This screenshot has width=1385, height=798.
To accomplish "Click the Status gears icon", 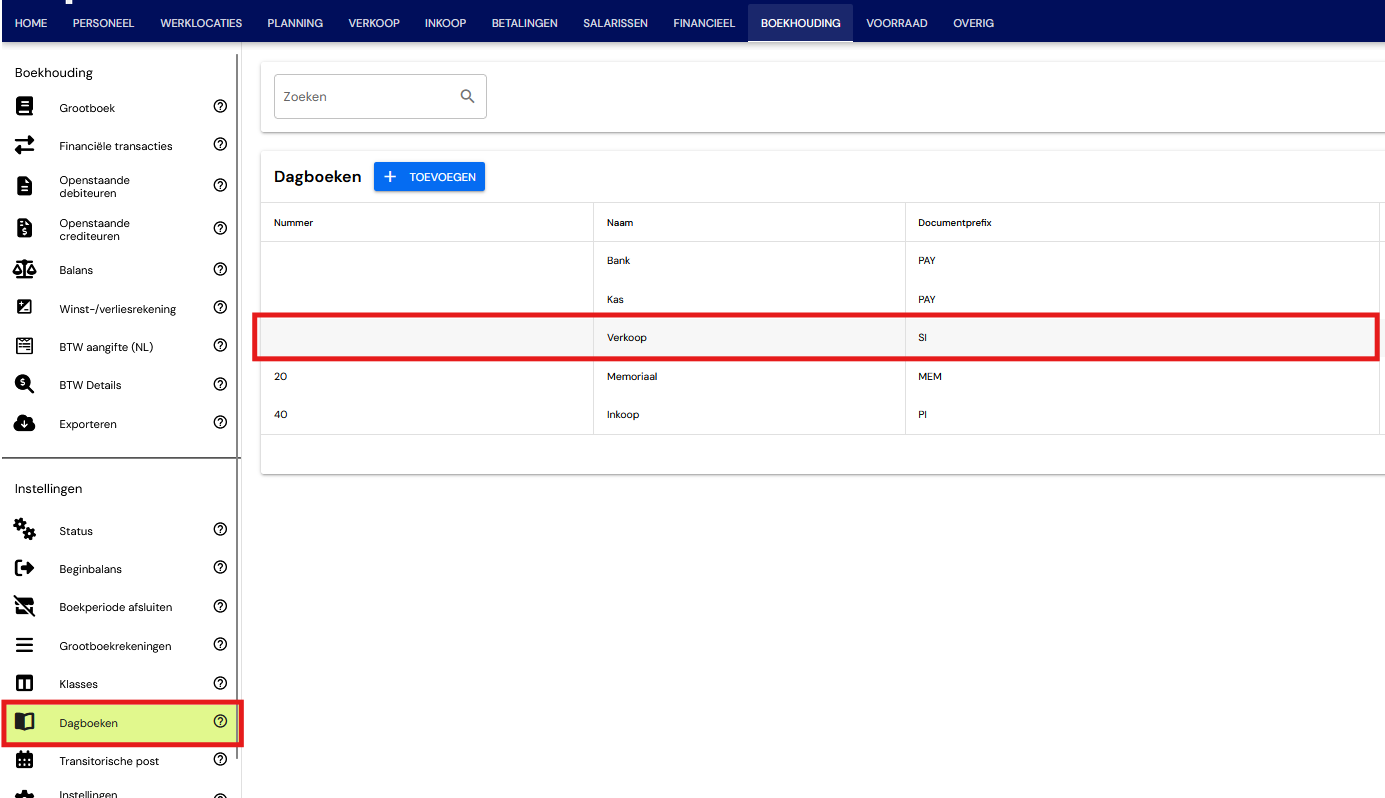I will click(24, 530).
